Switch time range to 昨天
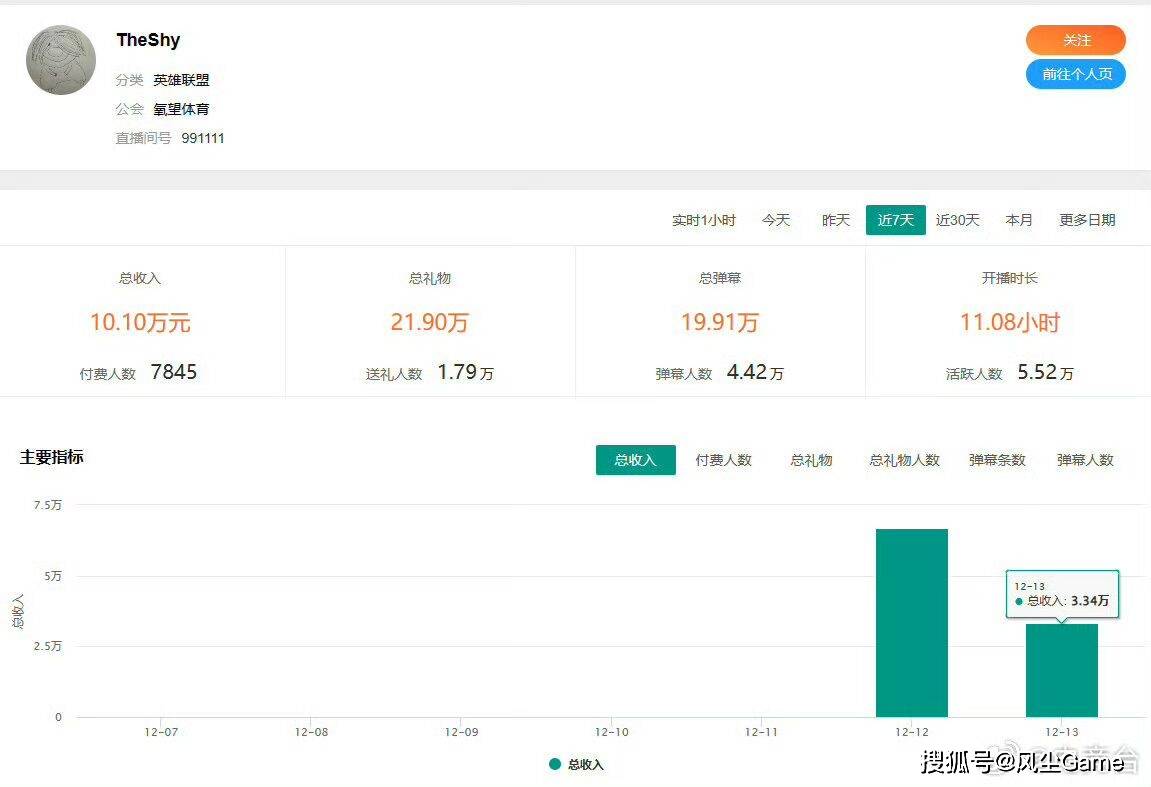Screen dimensions: 1151x787 pyautogui.click(x=835, y=220)
